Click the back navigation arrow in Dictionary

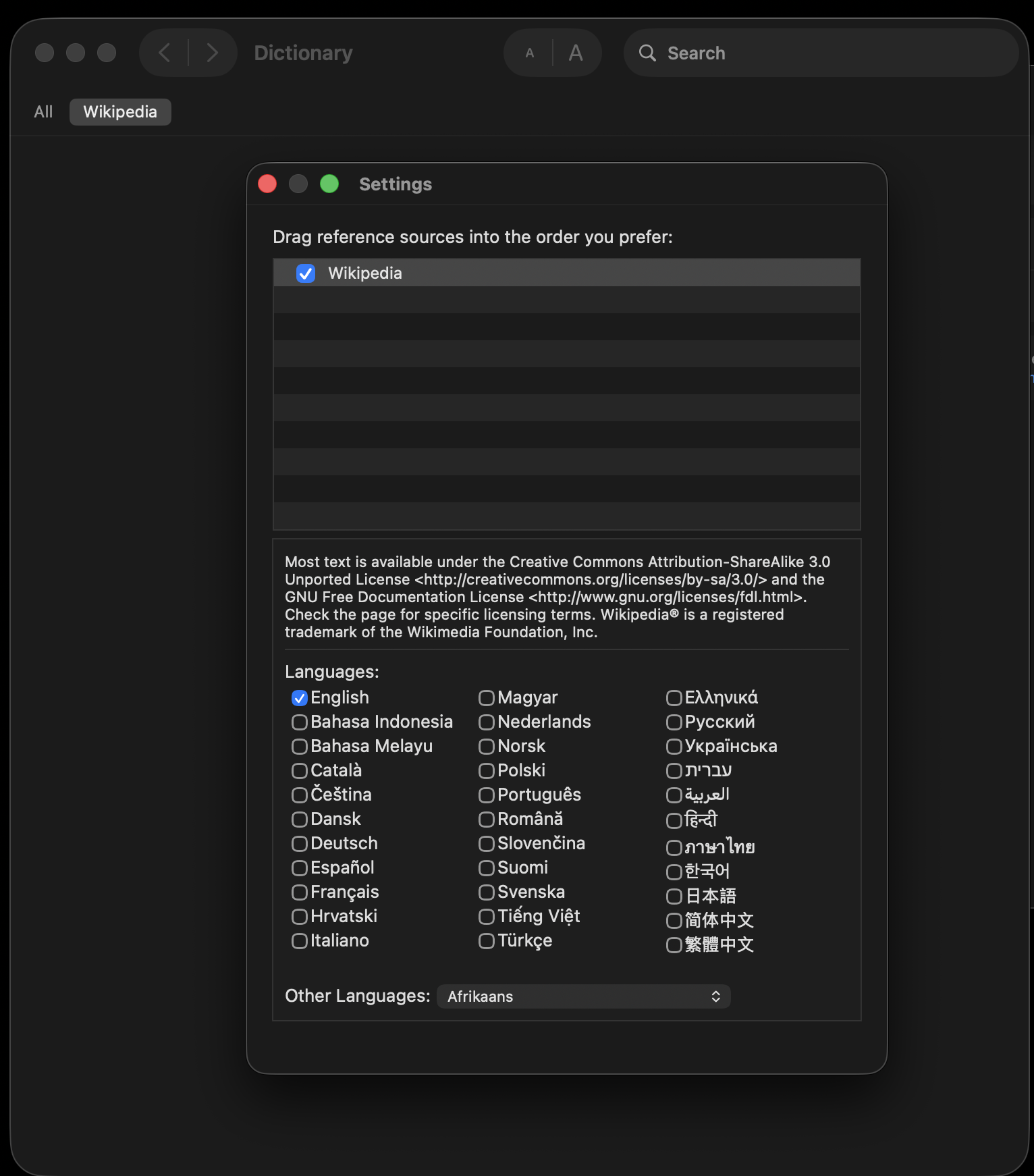(164, 53)
